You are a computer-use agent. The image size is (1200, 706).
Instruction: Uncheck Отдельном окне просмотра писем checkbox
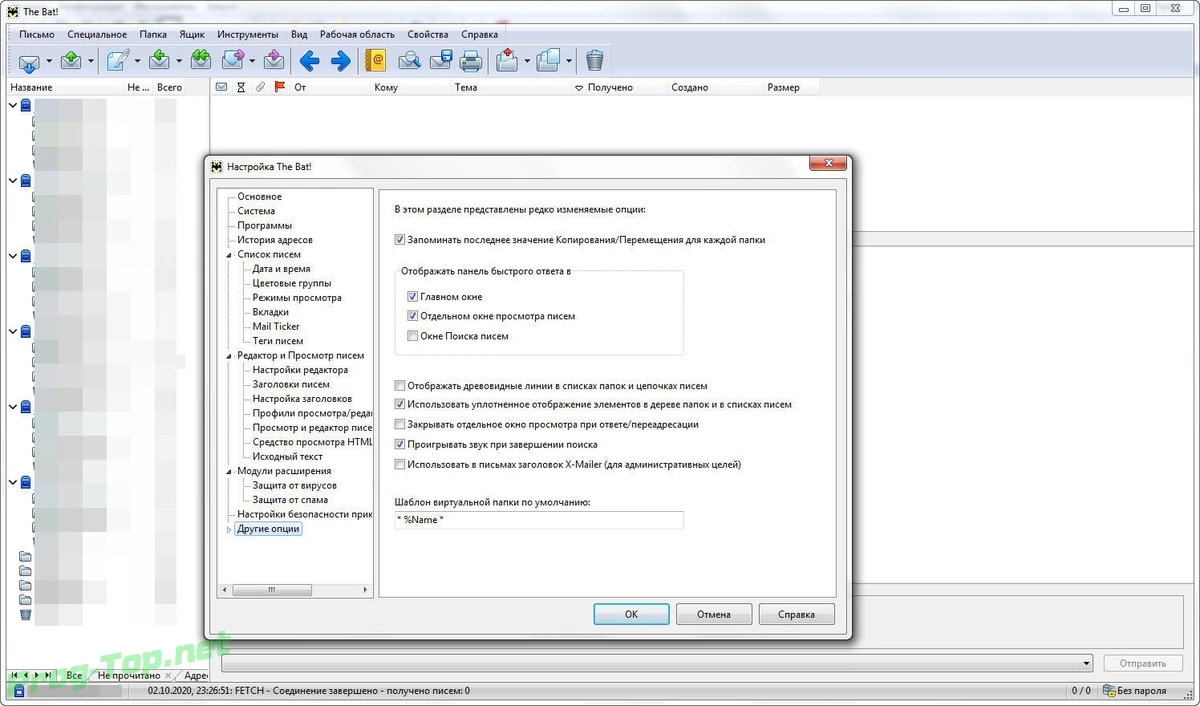(413, 316)
